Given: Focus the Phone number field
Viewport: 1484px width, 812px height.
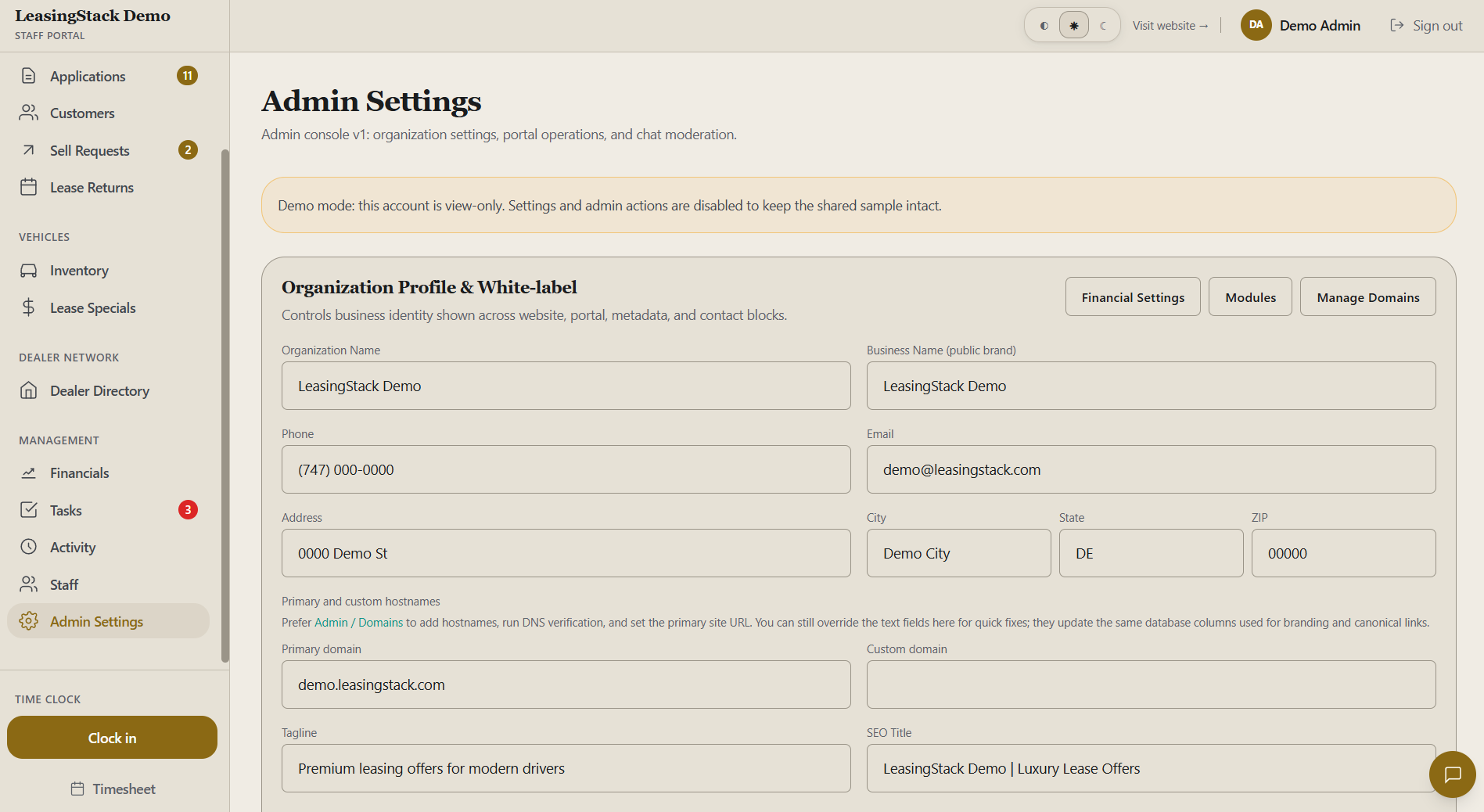Looking at the screenshot, I should click(566, 469).
